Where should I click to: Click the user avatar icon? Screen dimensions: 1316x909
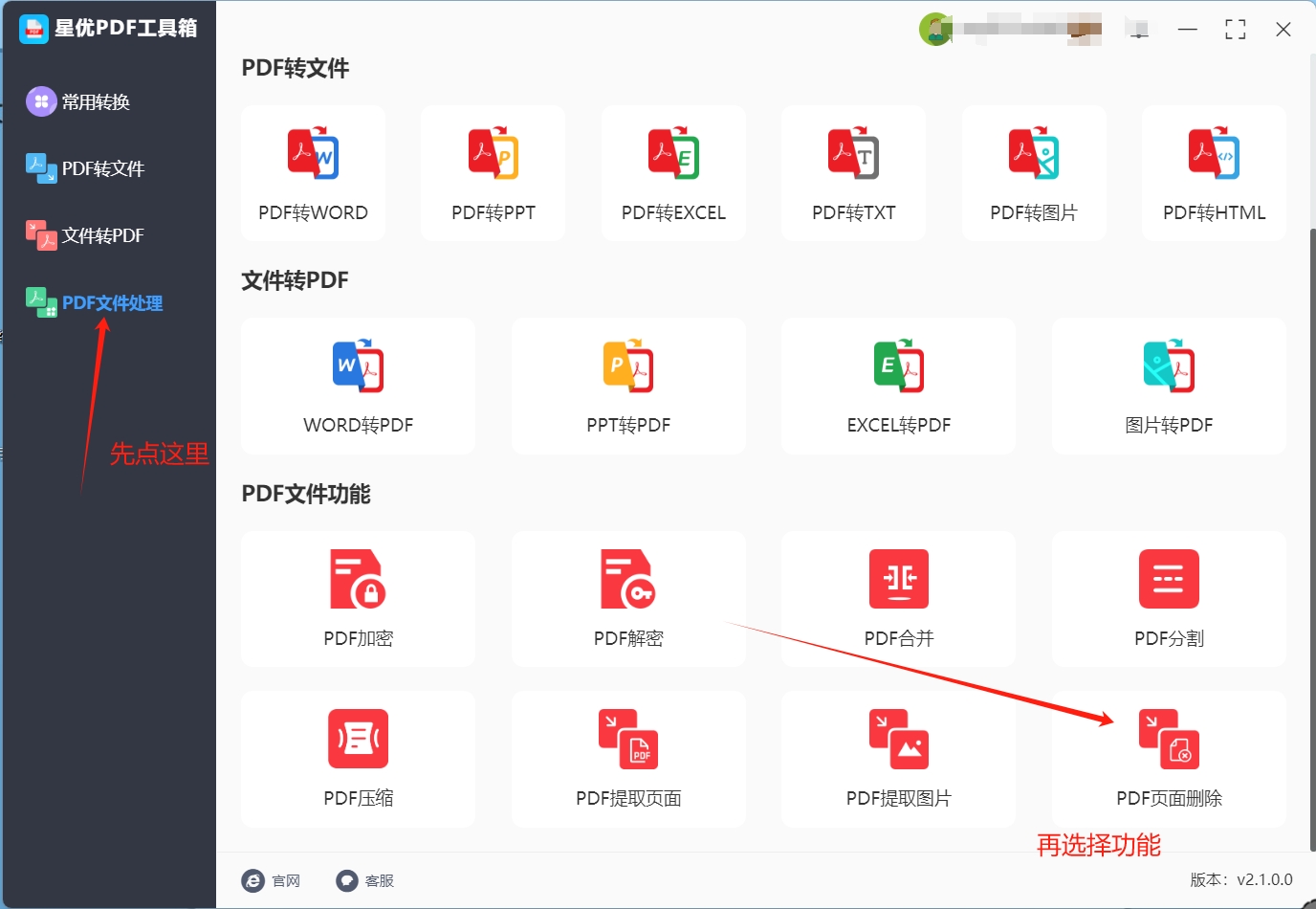tap(934, 30)
